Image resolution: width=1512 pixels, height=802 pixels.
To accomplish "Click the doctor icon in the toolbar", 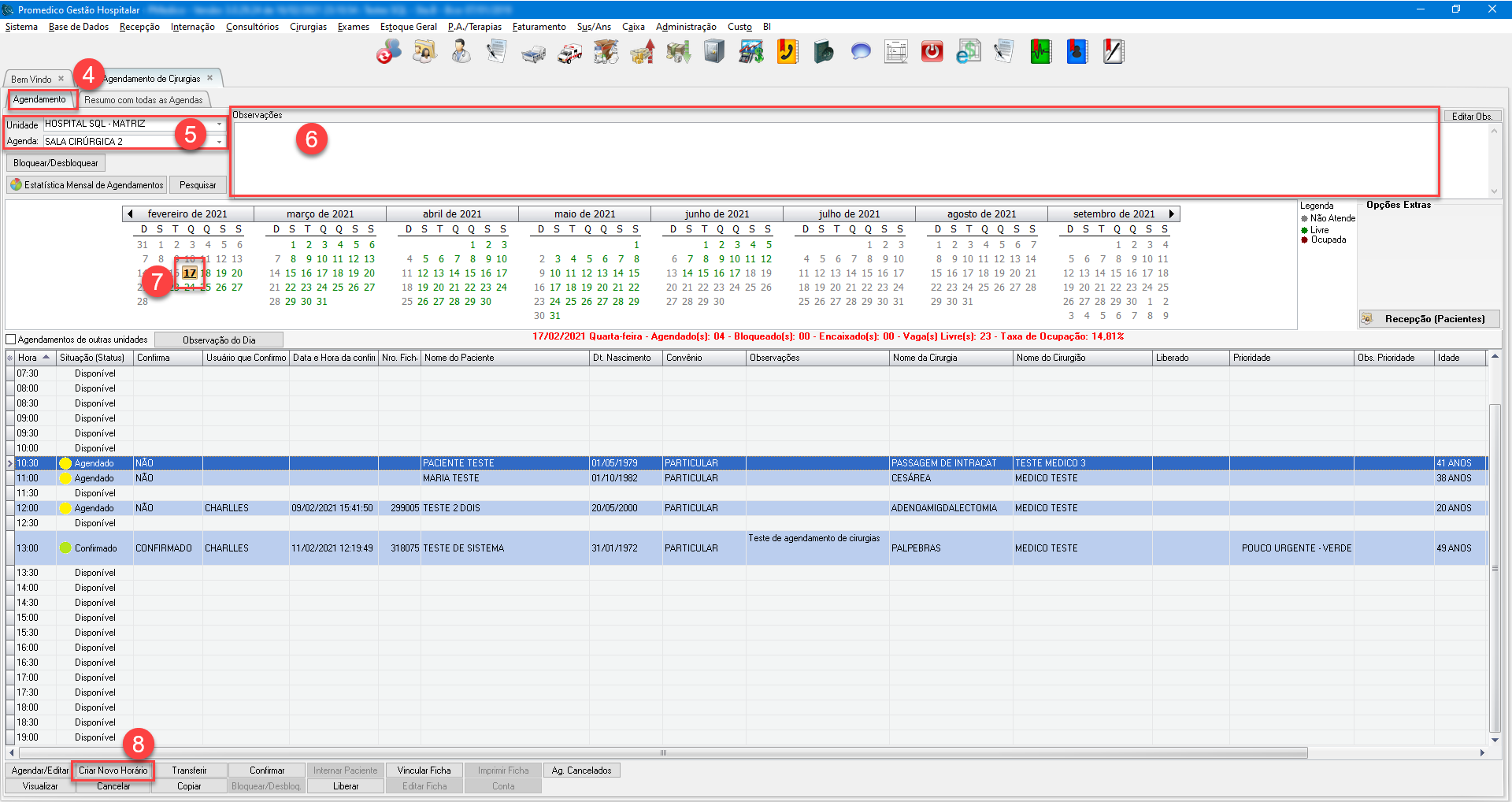I will 461,52.
